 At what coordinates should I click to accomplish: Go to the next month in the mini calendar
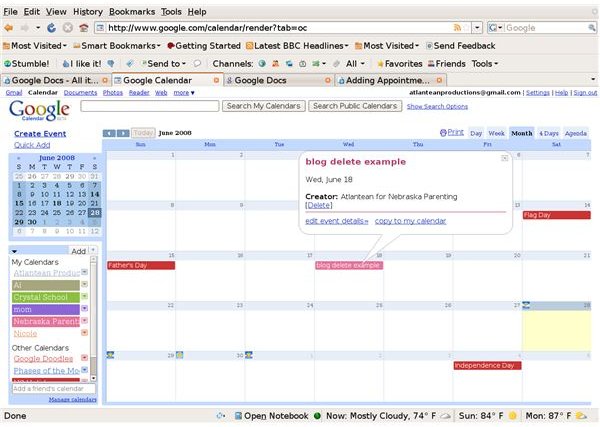[x=95, y=158]
